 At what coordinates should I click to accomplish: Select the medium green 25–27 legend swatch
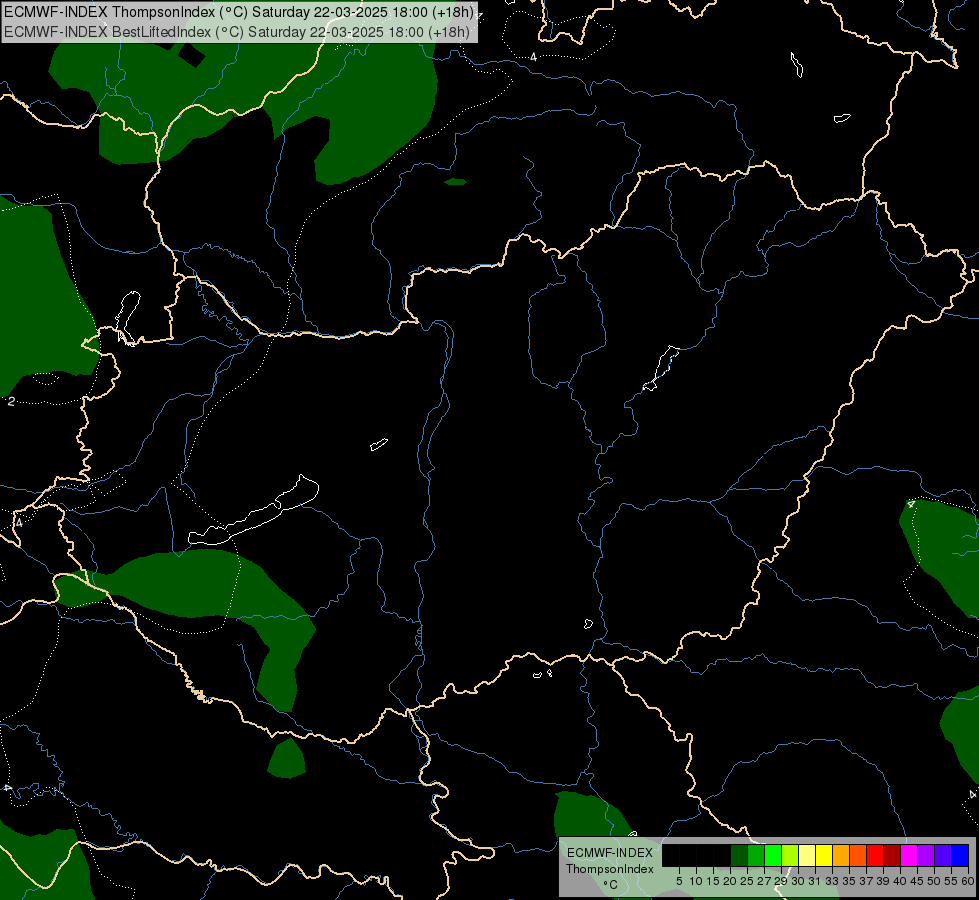755,855
